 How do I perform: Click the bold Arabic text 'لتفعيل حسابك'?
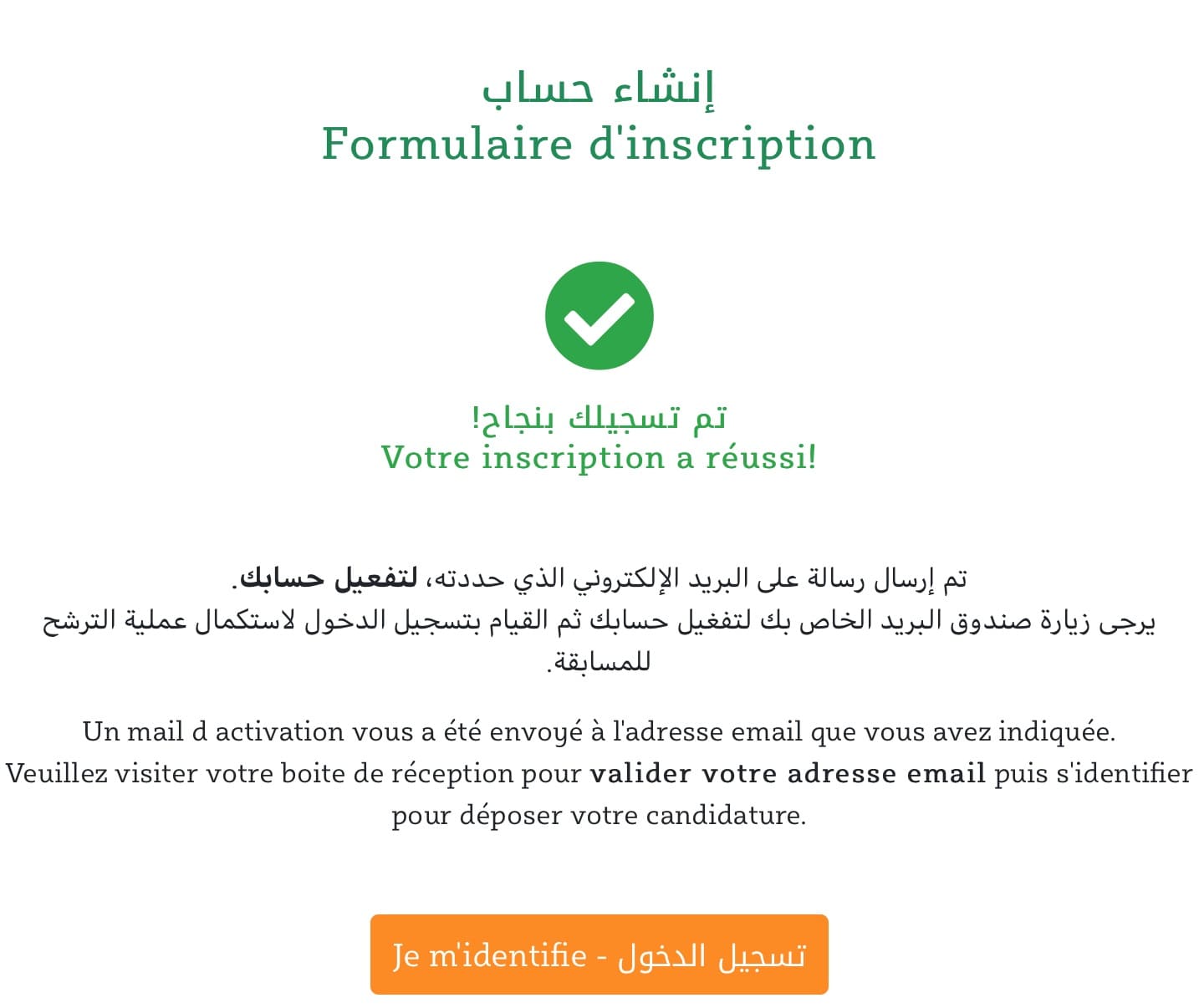click(329, 578)
